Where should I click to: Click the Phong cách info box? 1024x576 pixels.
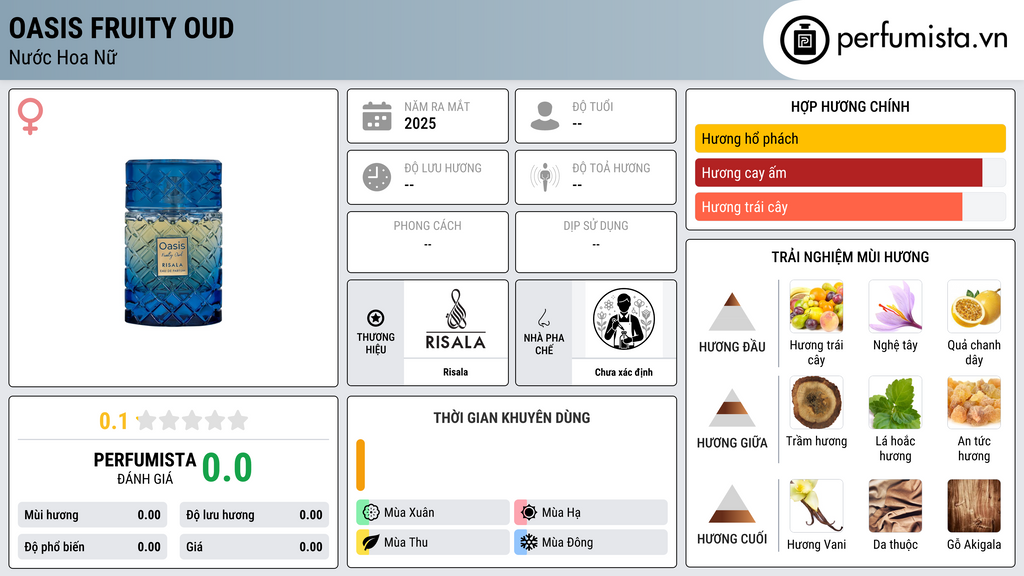tap(428, 242)
